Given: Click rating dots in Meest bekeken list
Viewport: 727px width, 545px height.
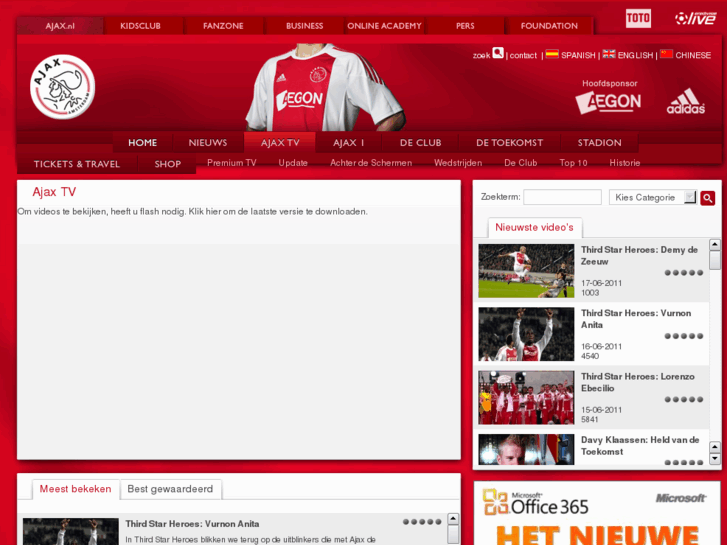Looking at the screenshot, I should click(422, 522).
